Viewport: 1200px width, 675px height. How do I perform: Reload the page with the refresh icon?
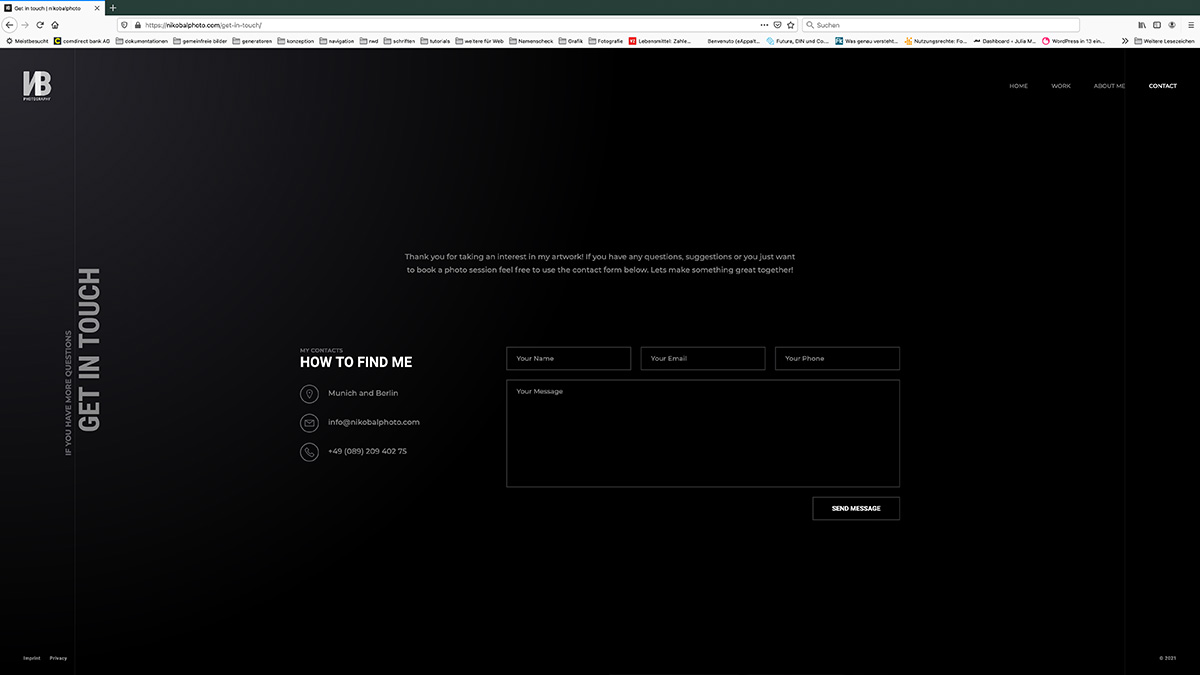click(x=40, y=24)
